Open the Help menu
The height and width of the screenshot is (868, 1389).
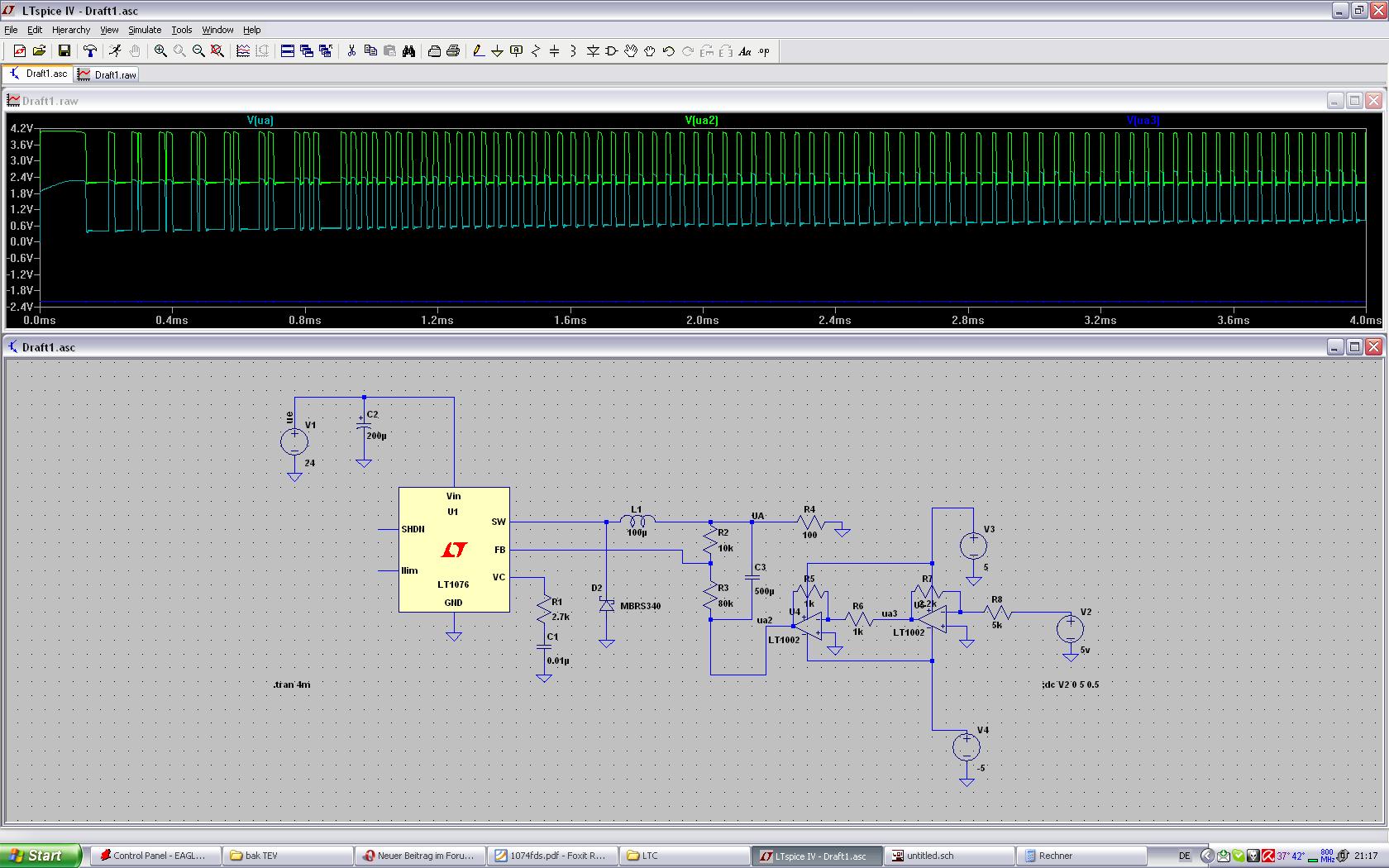pos(252,30)
